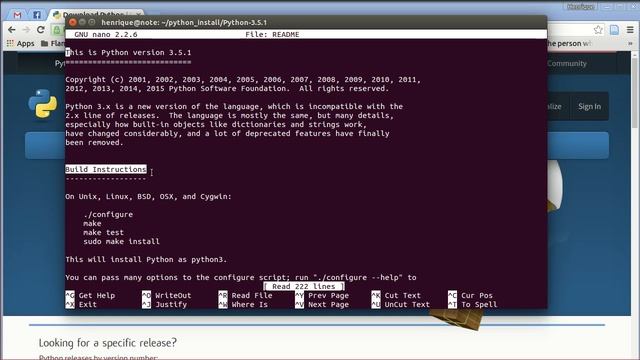The height and width of the screenshot is (360, 640).
Task: Click Sign In on the Python site
Action: pyautogui.click(x=589, y=107)
